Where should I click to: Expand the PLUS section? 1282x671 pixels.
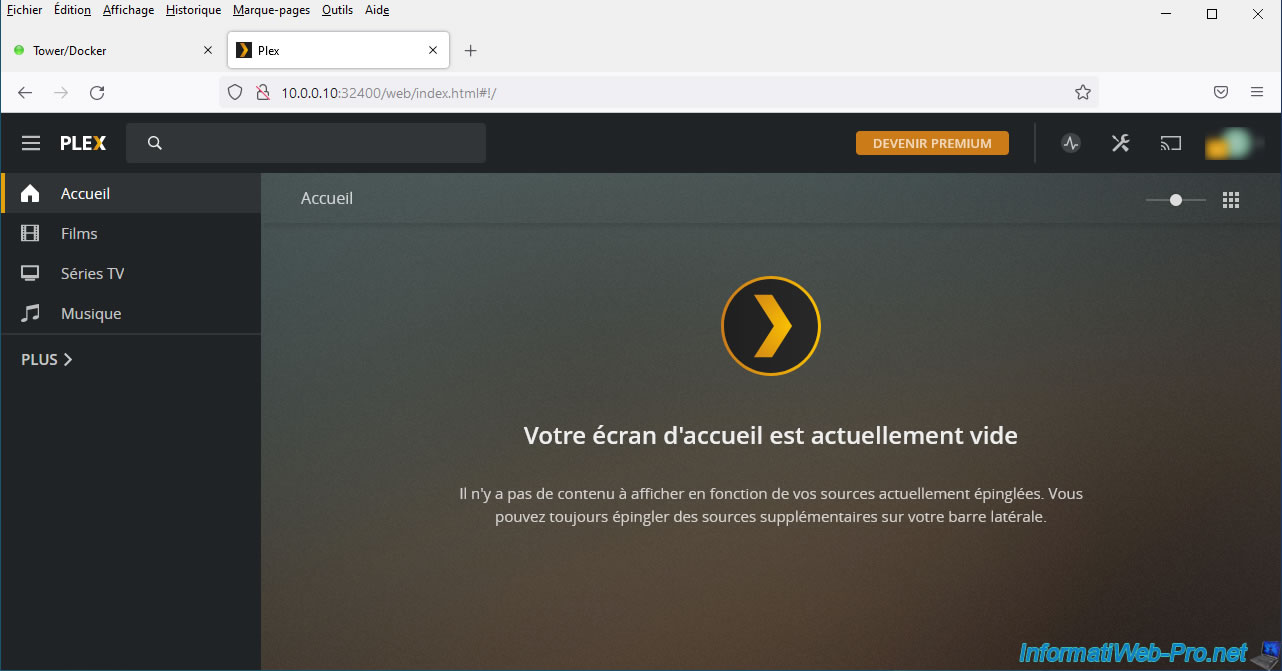(x=47, y=359)
